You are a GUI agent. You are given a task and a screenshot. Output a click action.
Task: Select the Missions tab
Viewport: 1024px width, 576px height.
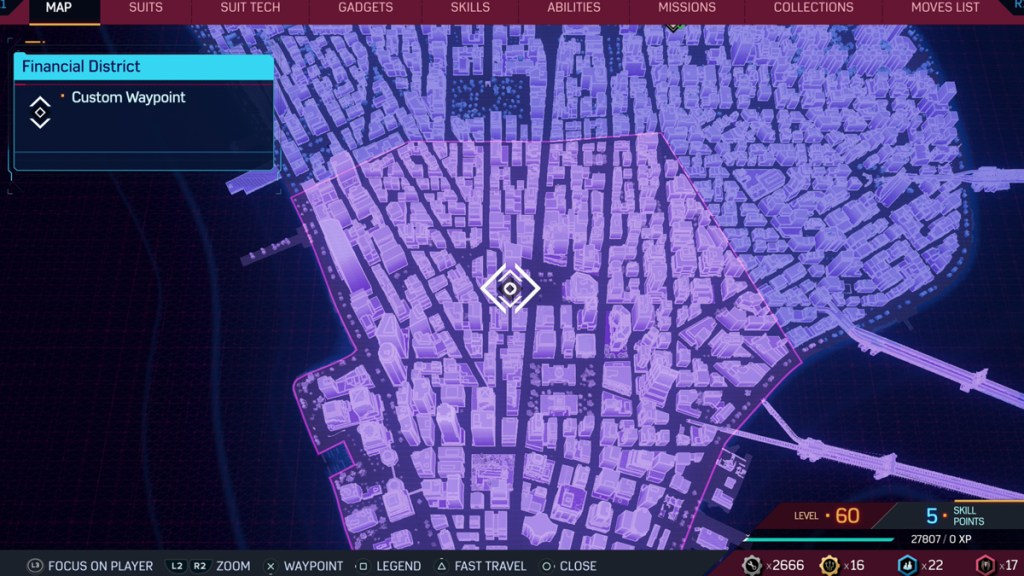(686, 8)
